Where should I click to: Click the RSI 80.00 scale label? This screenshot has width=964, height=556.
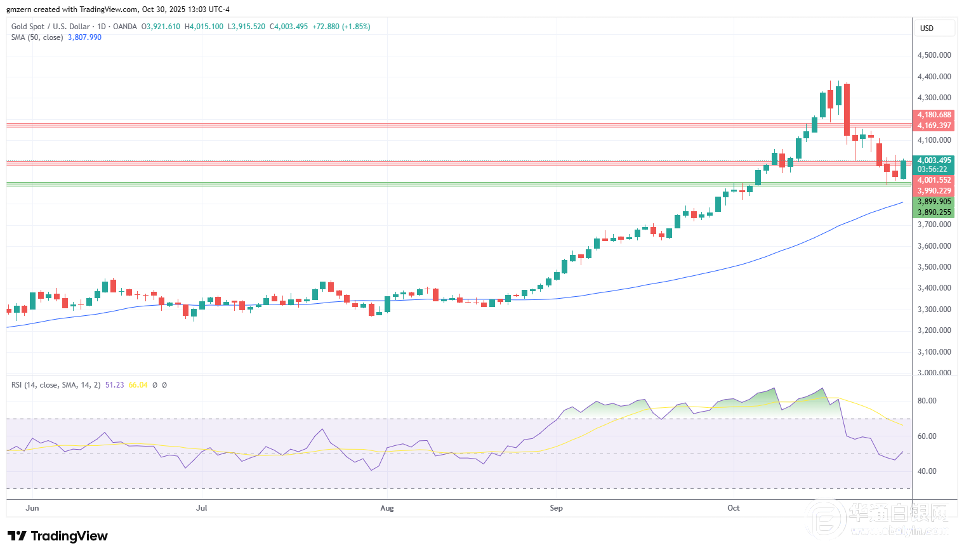click(925, 401)
